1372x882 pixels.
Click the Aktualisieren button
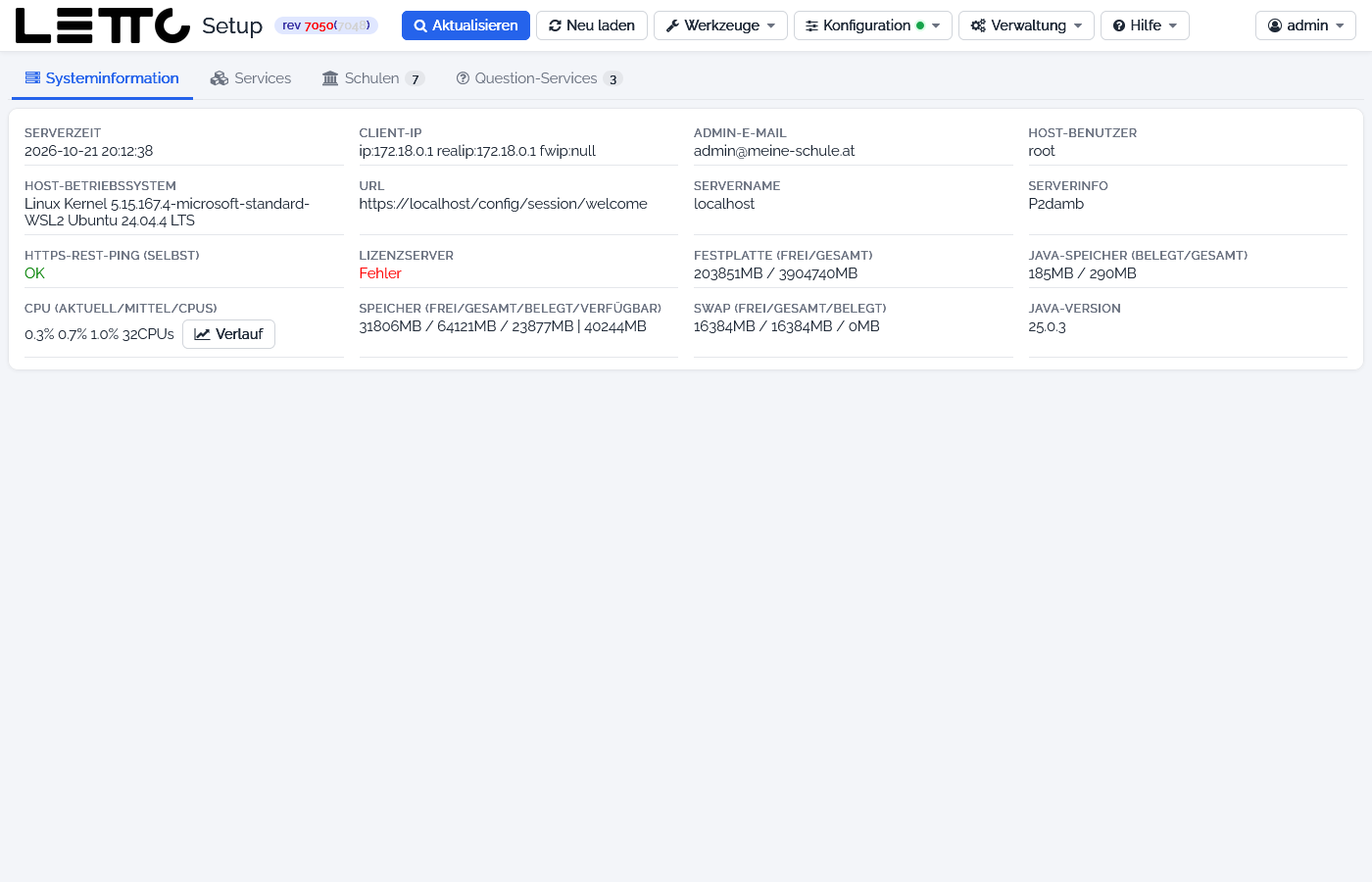click(x=465, y=25)
